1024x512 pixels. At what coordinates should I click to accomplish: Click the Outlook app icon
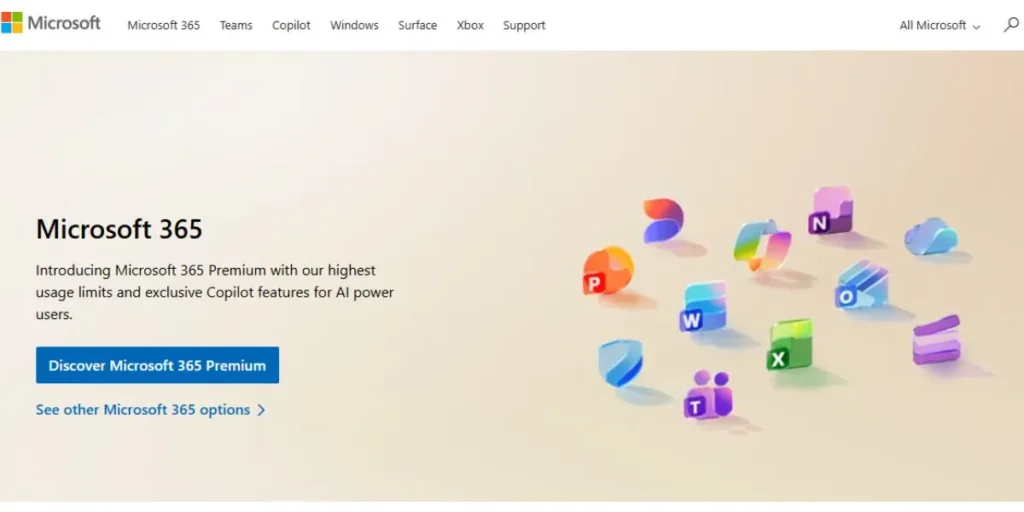coord(861,285)
